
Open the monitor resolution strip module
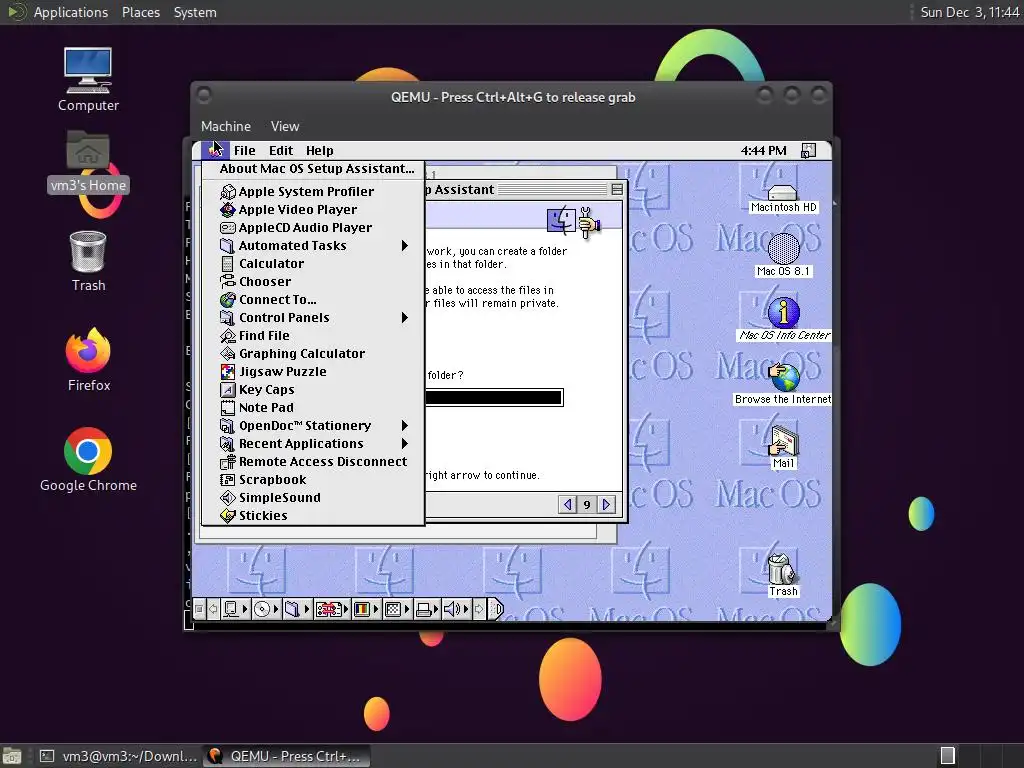click(x=397, y=609)
